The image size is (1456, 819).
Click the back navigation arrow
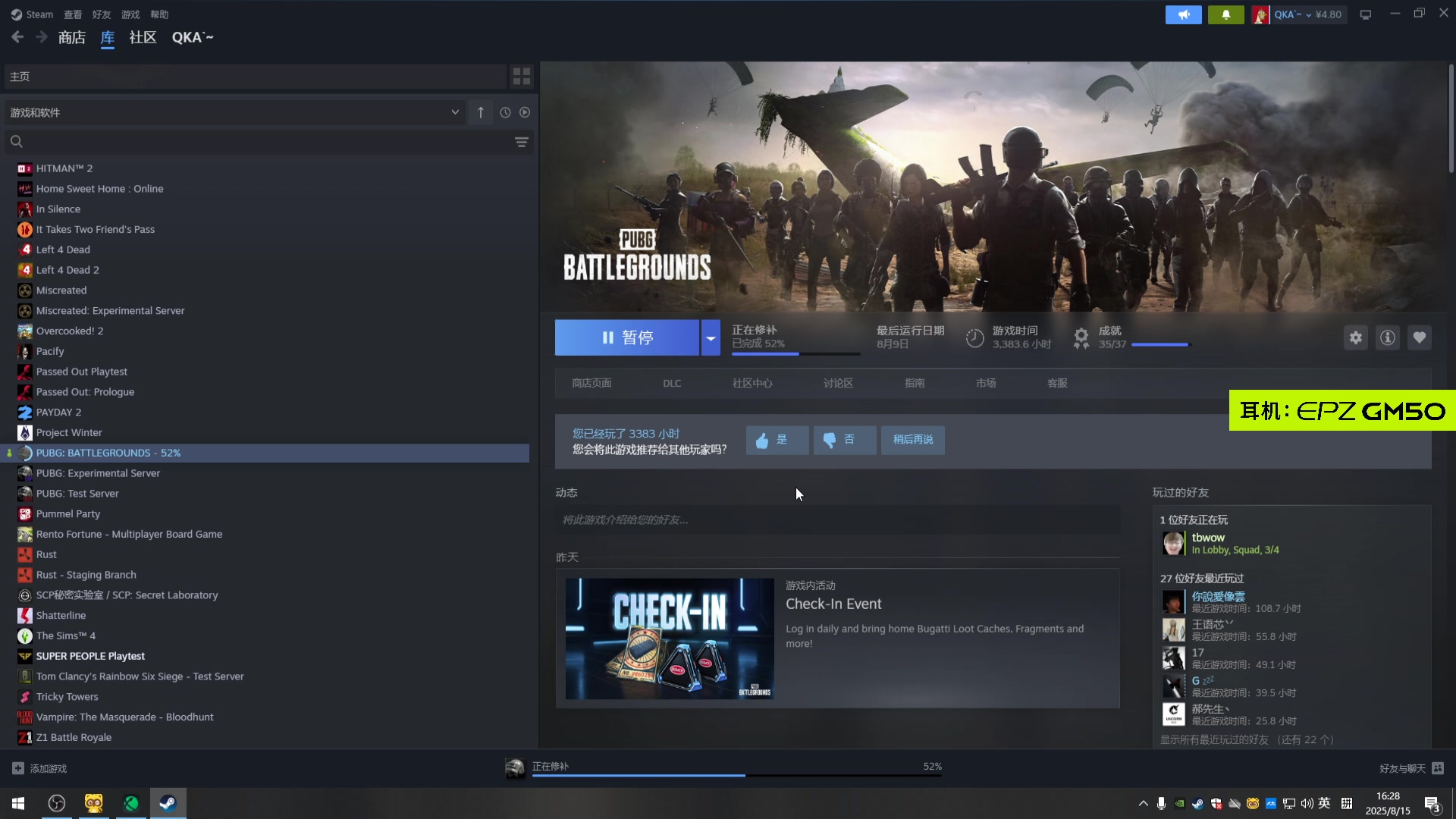[17, 37]
